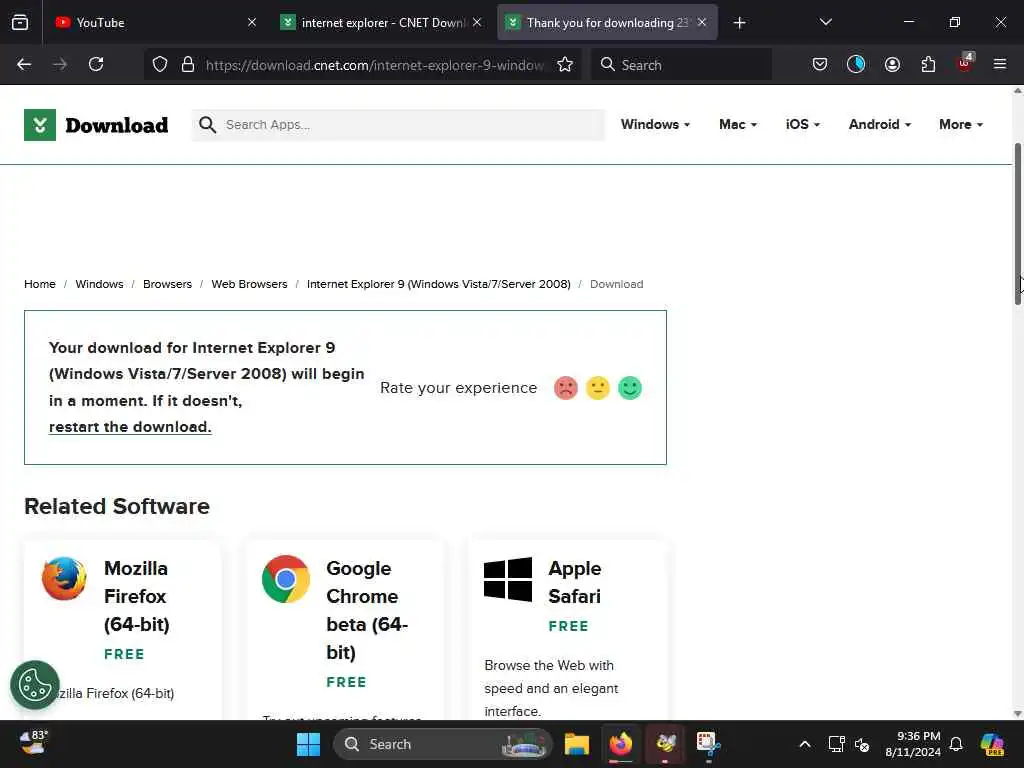Open Apple Safari title link
Viewport: 1024px width, 768px height.
point(575,582)
